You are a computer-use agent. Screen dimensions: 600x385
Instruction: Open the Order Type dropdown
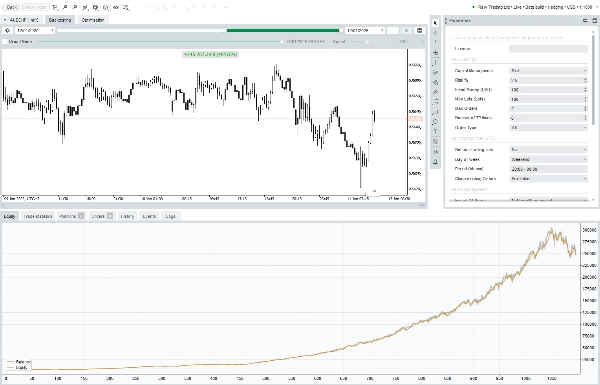[x=548, y=127]
